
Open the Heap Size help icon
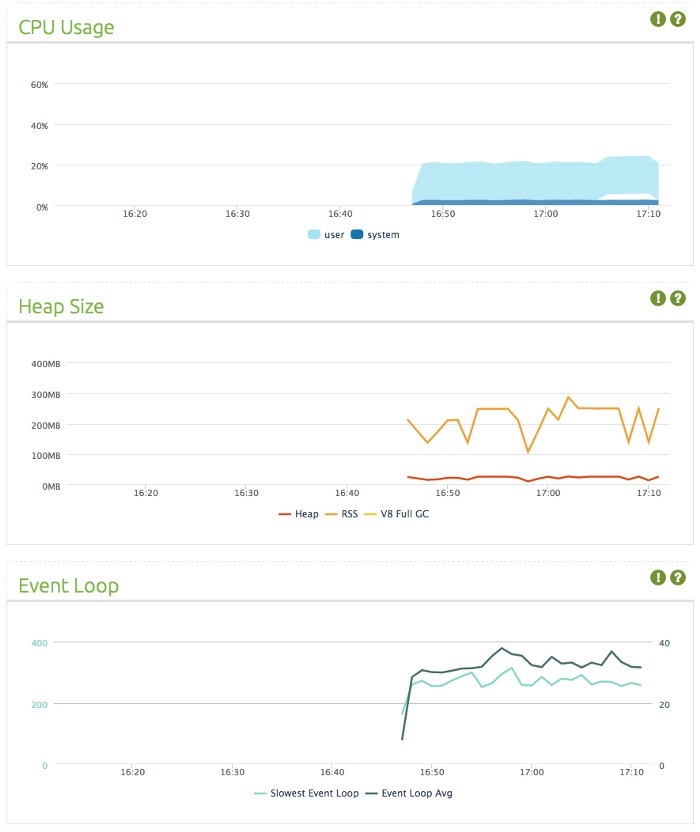[x=678, y=298]
